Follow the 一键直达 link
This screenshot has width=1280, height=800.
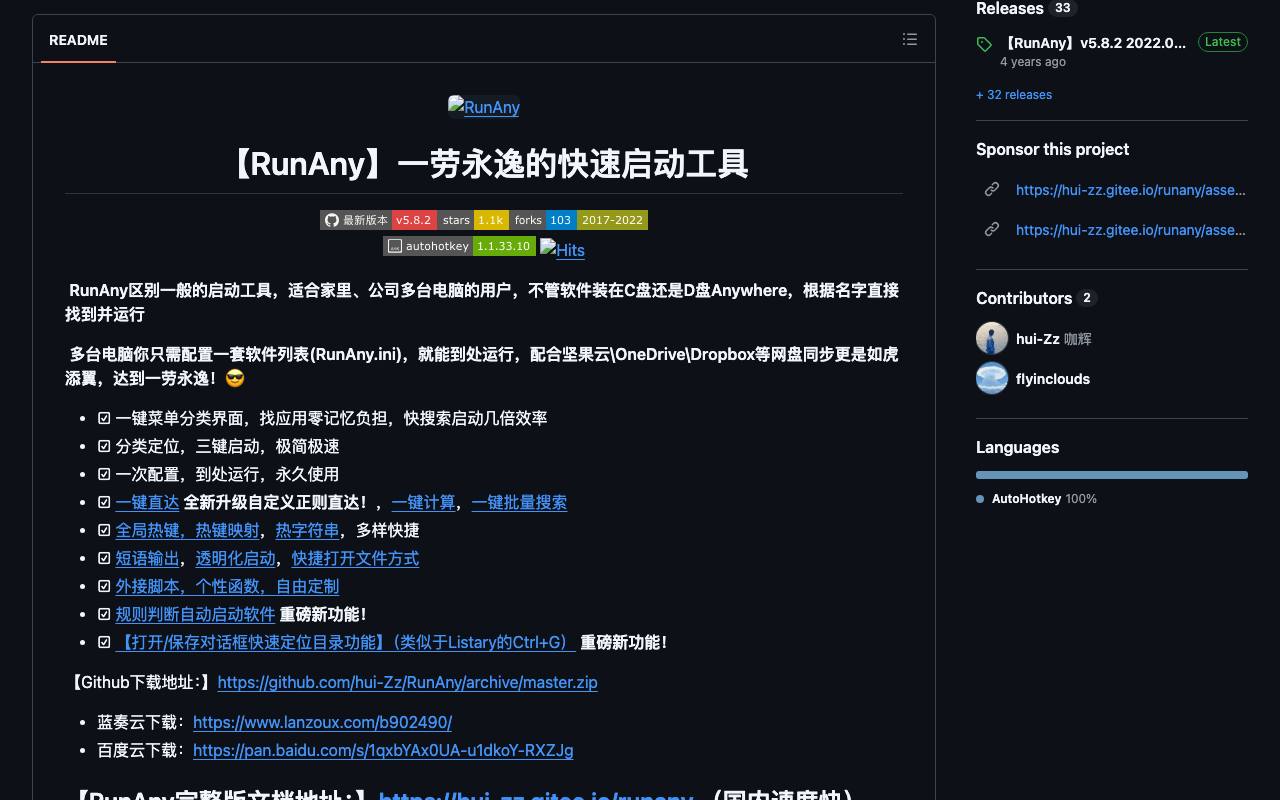tap(147, 502)
